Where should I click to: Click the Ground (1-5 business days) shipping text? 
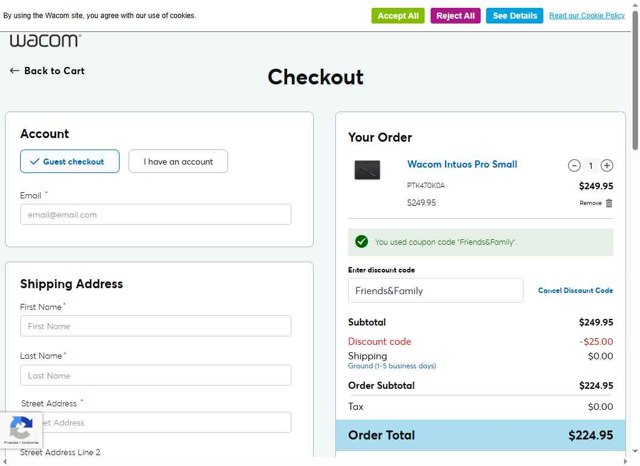[392, 366]
